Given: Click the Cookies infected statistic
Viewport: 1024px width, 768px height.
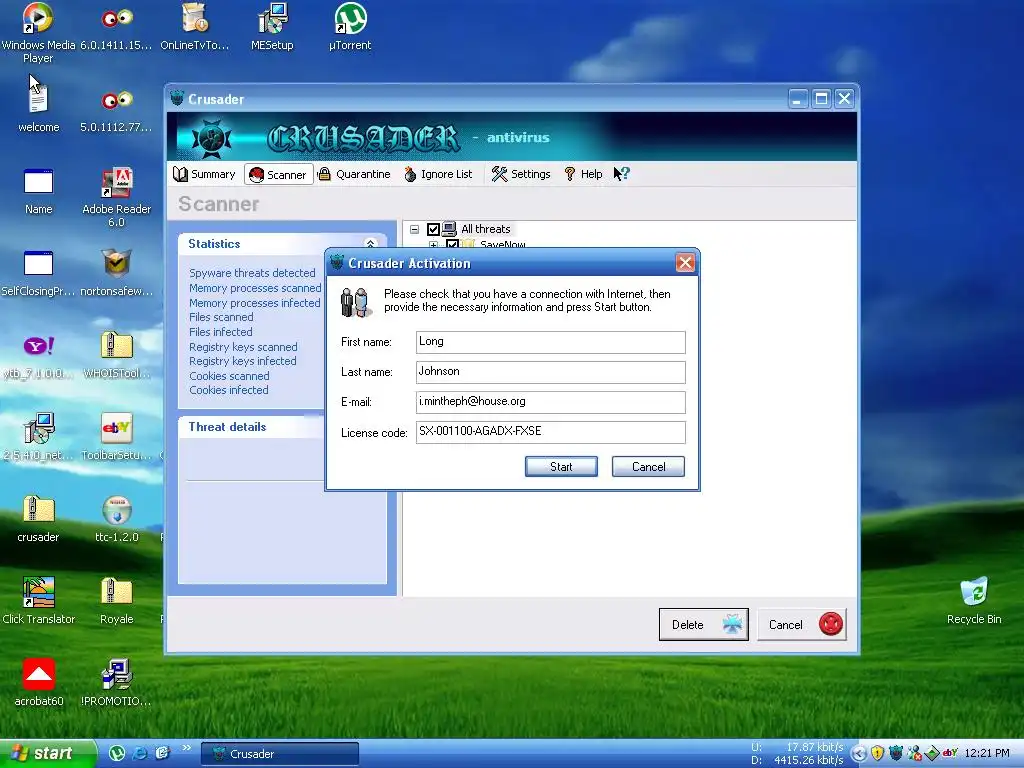Looking at the screenshot, I should 229,390.
